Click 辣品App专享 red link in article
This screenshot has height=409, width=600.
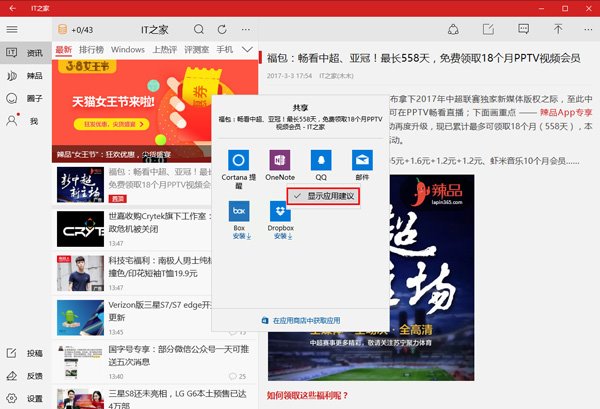tap(566, 112)
